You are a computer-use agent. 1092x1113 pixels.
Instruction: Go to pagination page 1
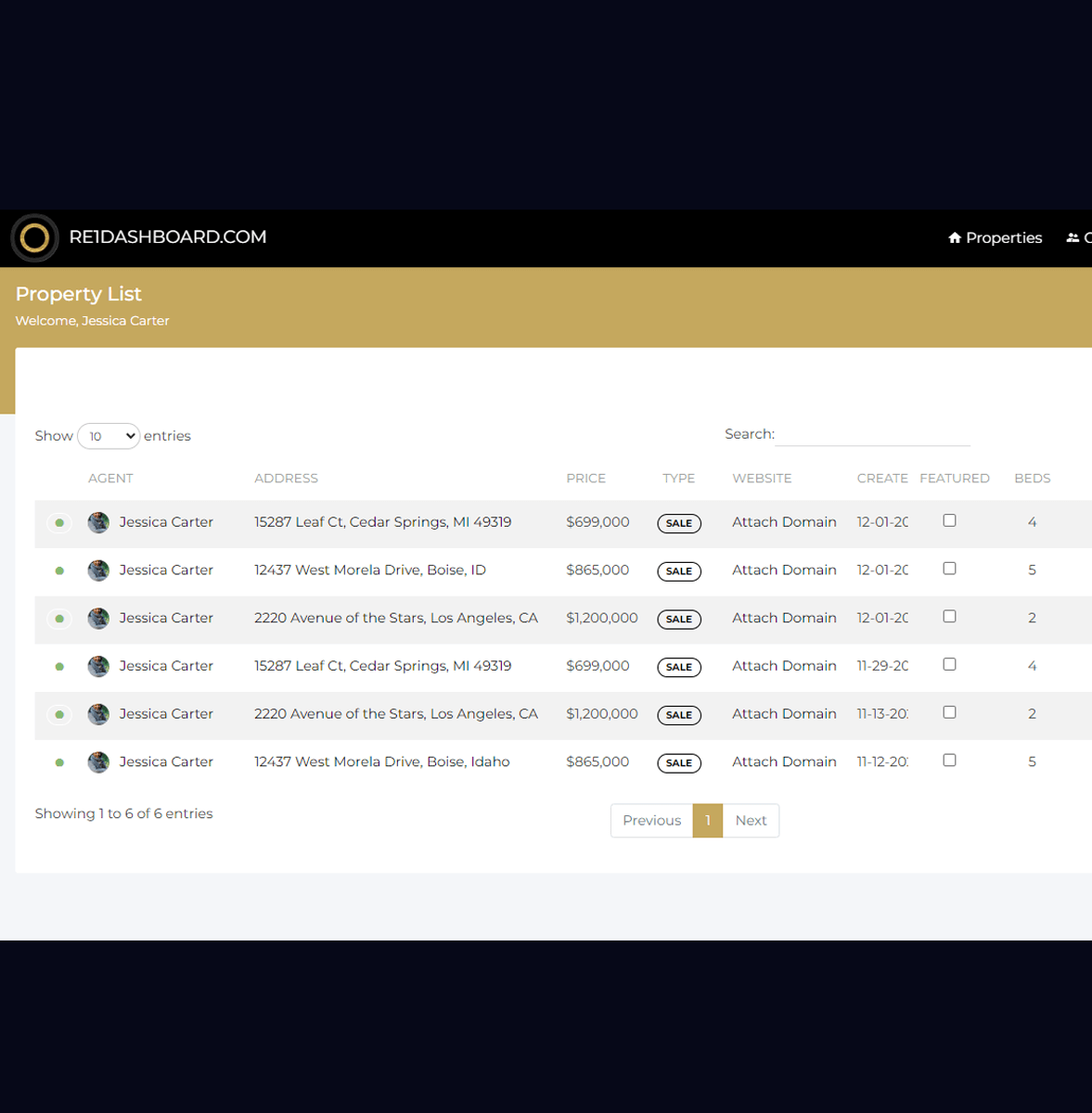click(707, 821)
